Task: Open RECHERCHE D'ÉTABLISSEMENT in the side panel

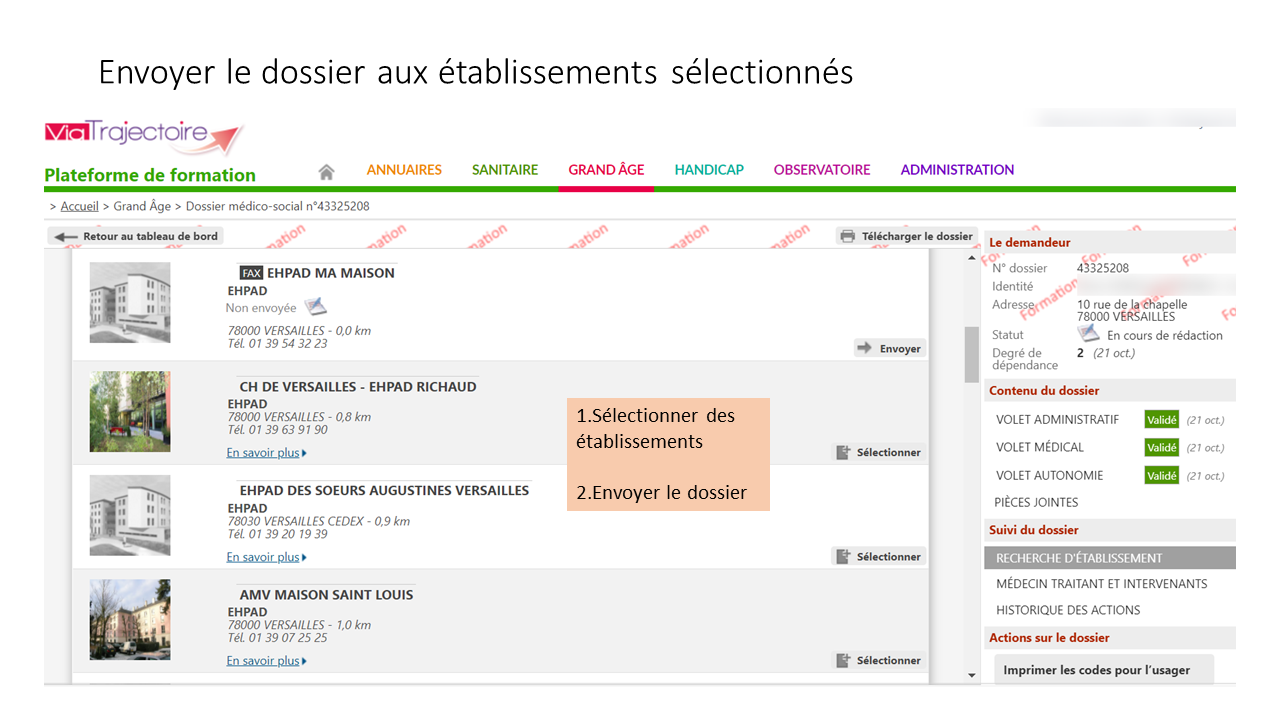Action: [x=1079, y=558]
